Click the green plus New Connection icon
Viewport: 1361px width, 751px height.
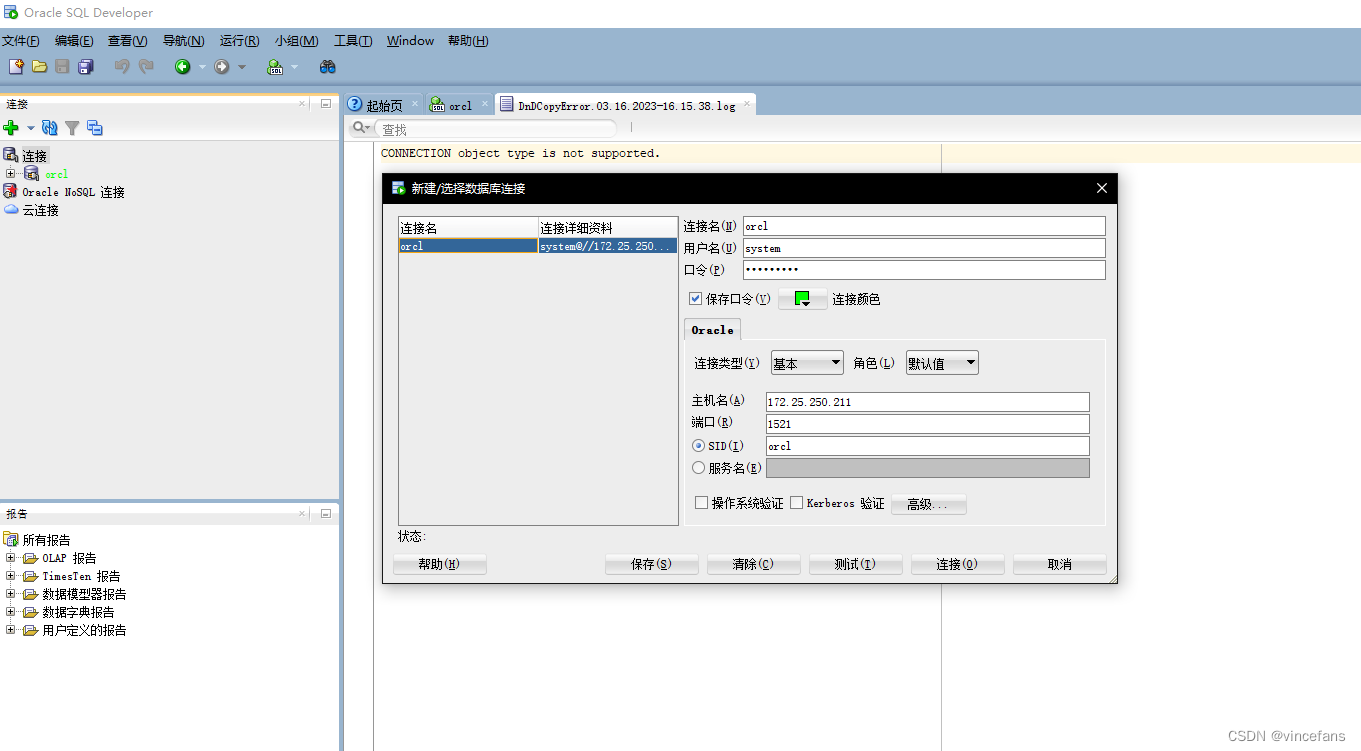pyautogui.click(x=11, y=128)
